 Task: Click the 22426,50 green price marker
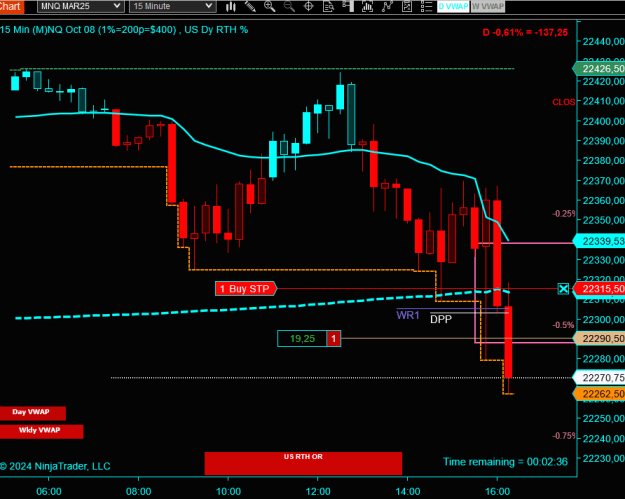click(599, 69)
